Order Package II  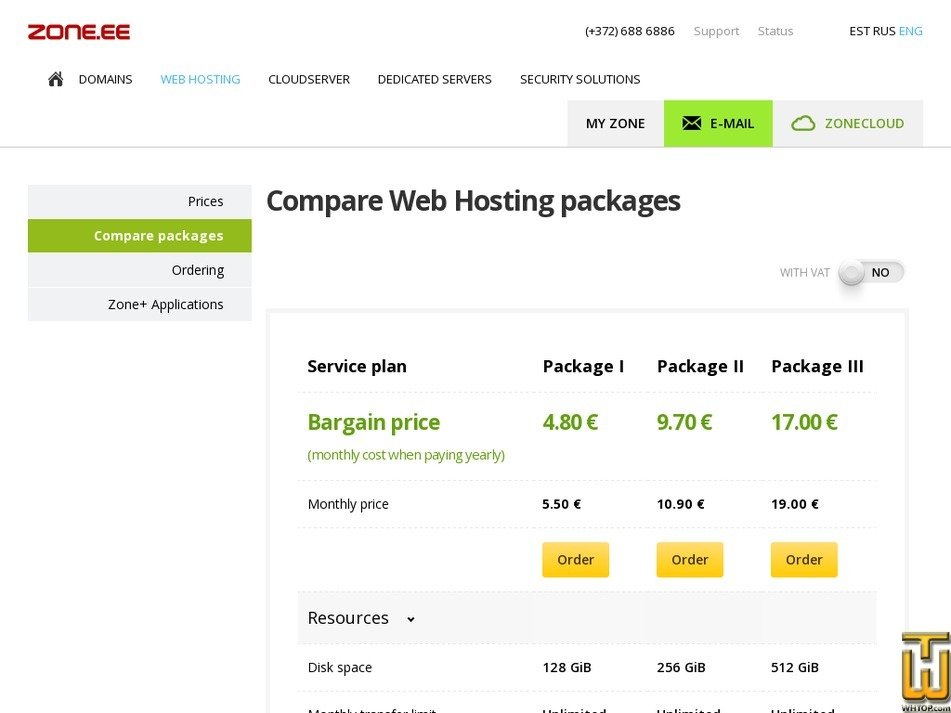pyautogui.click(x=689, y=560)
